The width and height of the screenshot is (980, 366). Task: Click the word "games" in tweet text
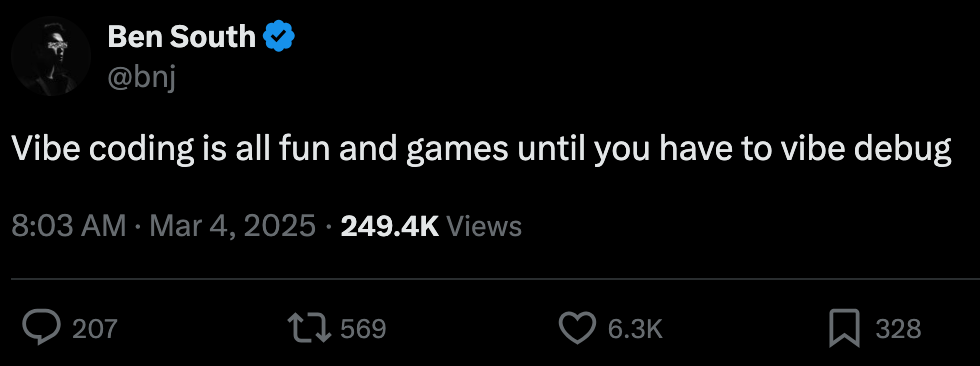pos(457,152)
